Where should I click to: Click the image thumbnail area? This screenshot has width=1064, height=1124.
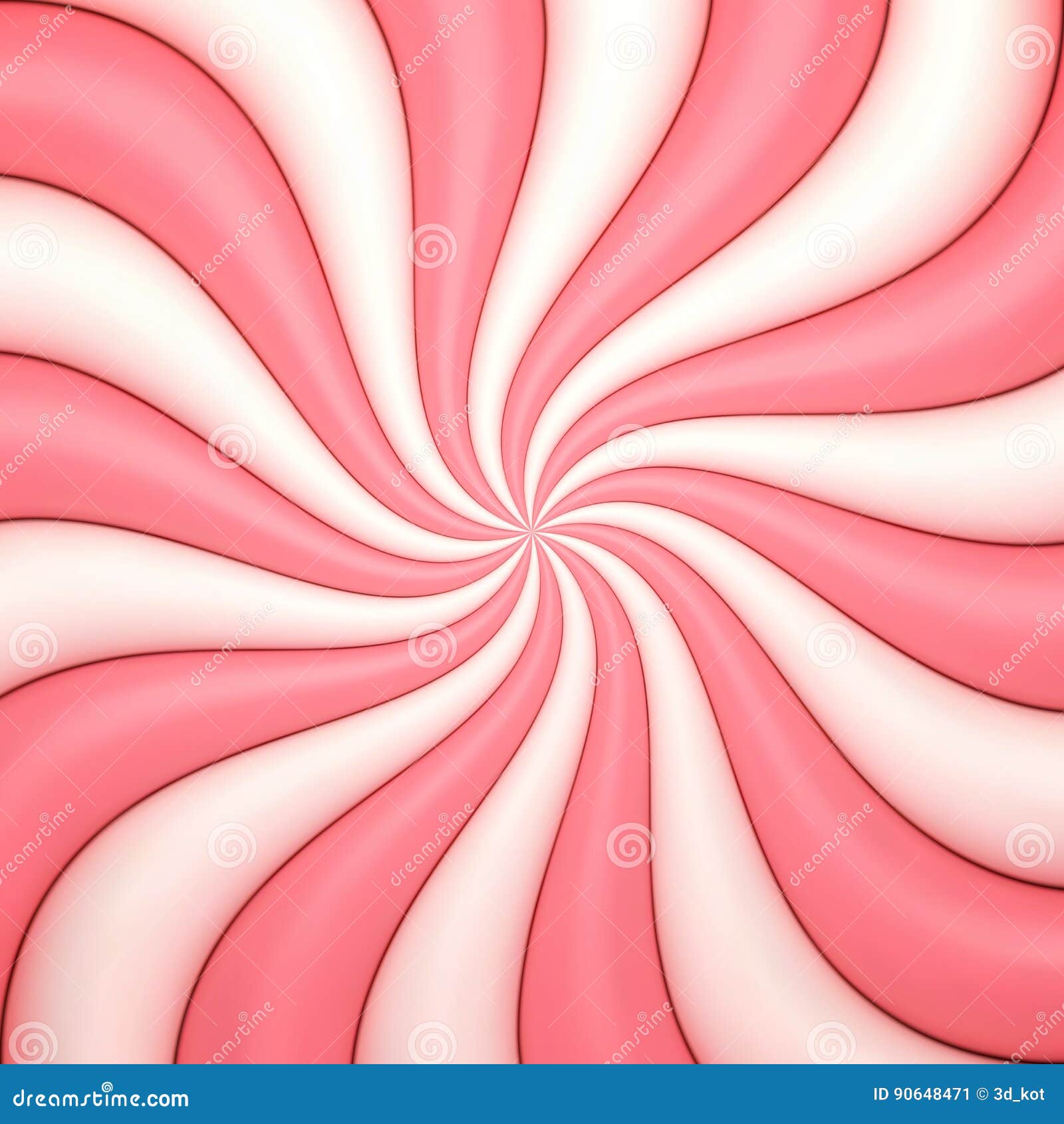pos(532,532)
